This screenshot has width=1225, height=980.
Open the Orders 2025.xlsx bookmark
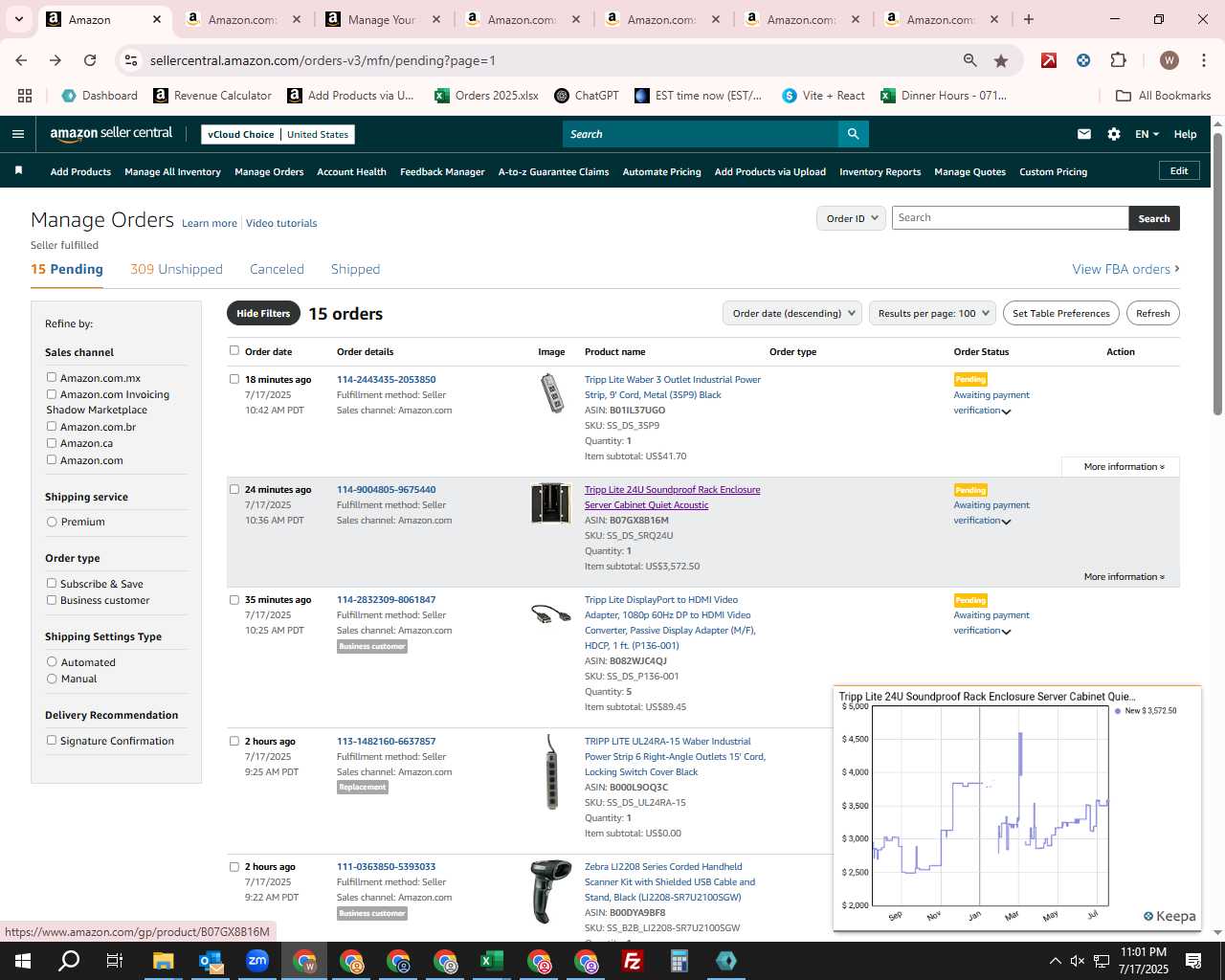486,96
